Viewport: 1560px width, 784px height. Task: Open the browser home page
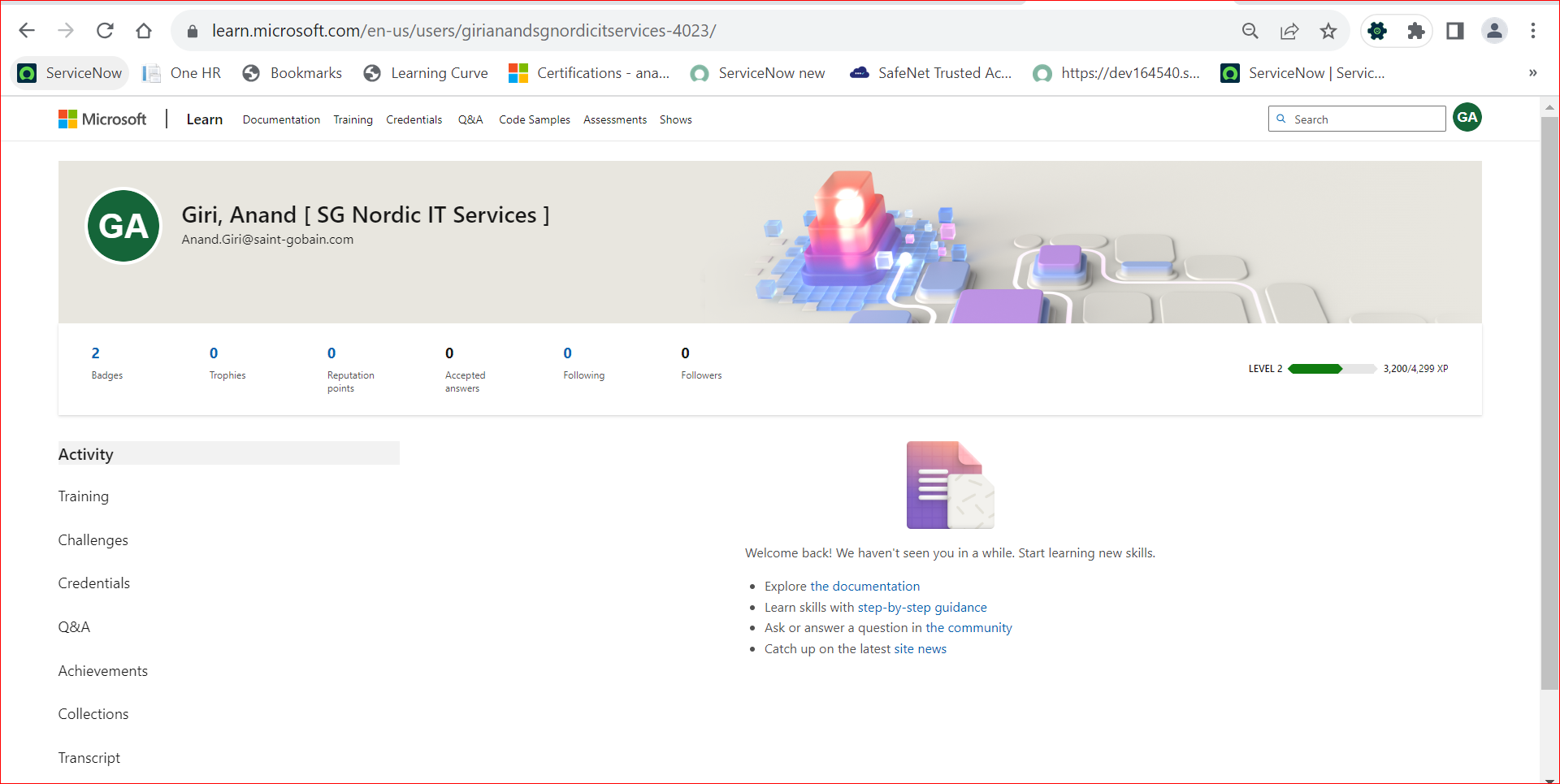[144, 31]
